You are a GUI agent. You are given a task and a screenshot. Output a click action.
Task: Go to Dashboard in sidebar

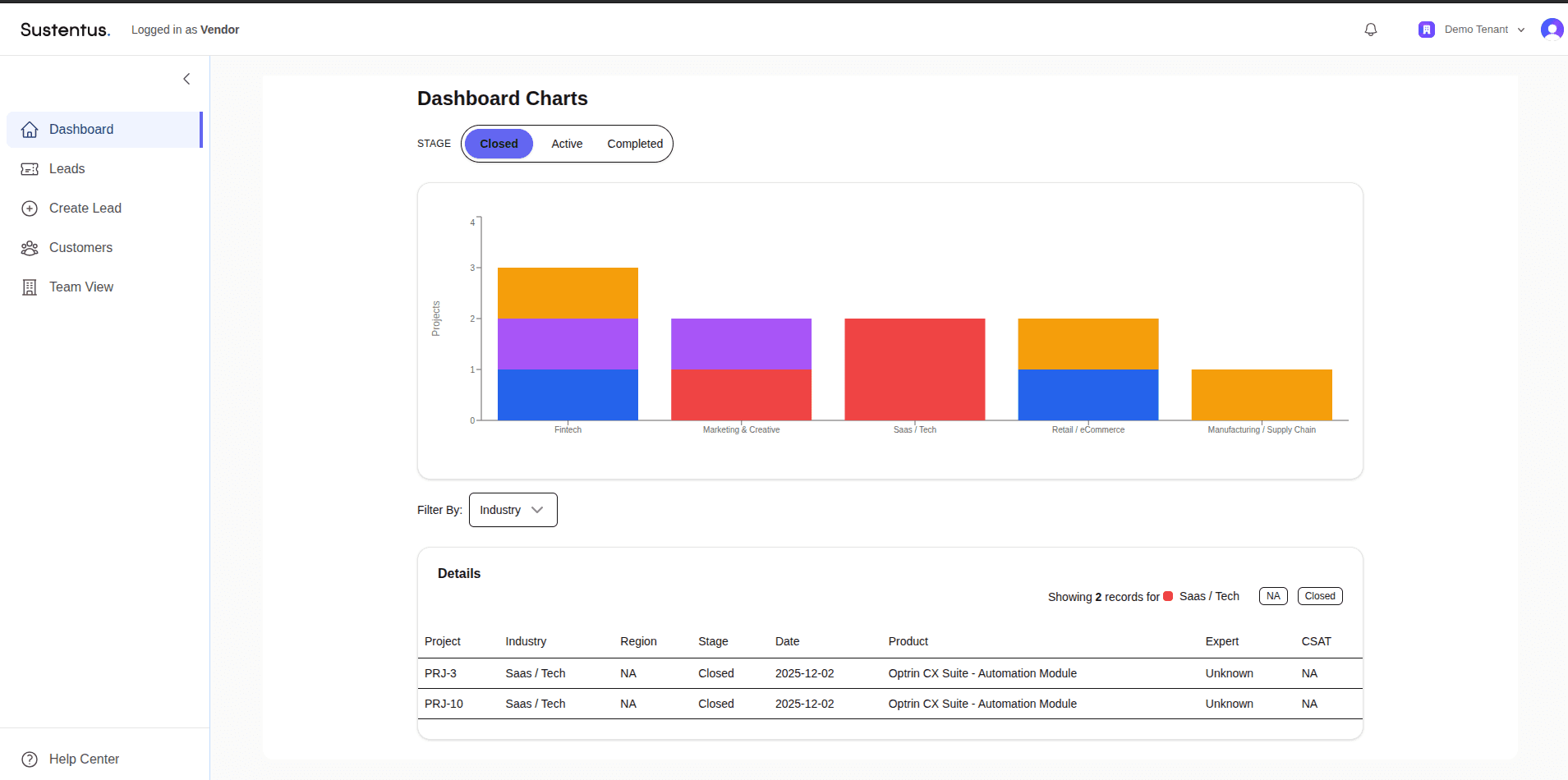tap(104, 130)
